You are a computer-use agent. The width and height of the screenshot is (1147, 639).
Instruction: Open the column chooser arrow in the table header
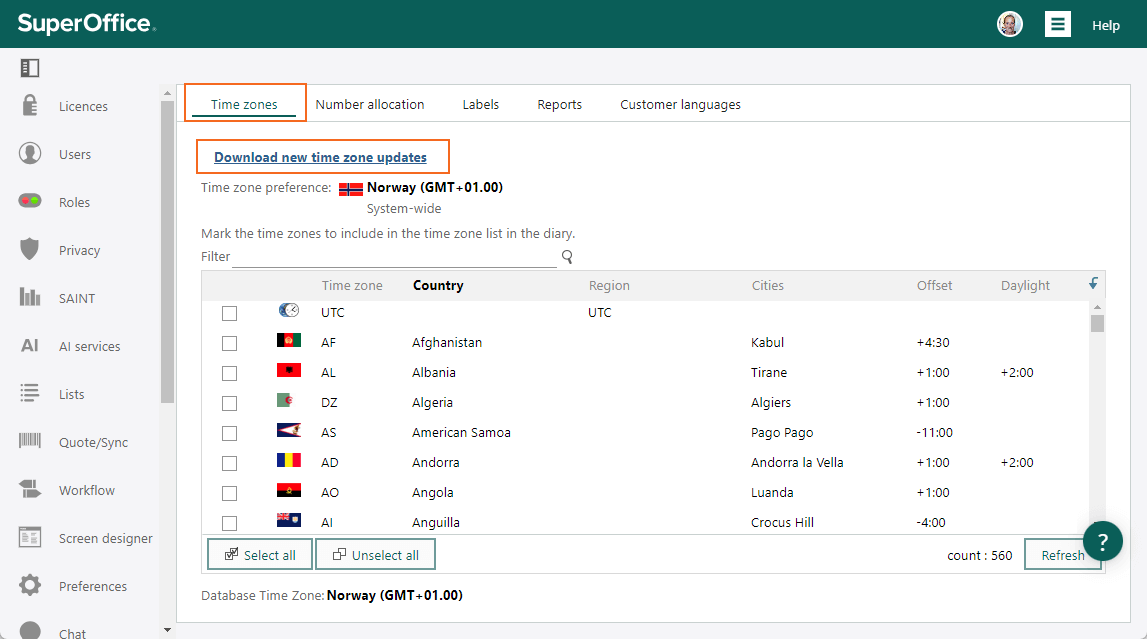coord(1093,284)
